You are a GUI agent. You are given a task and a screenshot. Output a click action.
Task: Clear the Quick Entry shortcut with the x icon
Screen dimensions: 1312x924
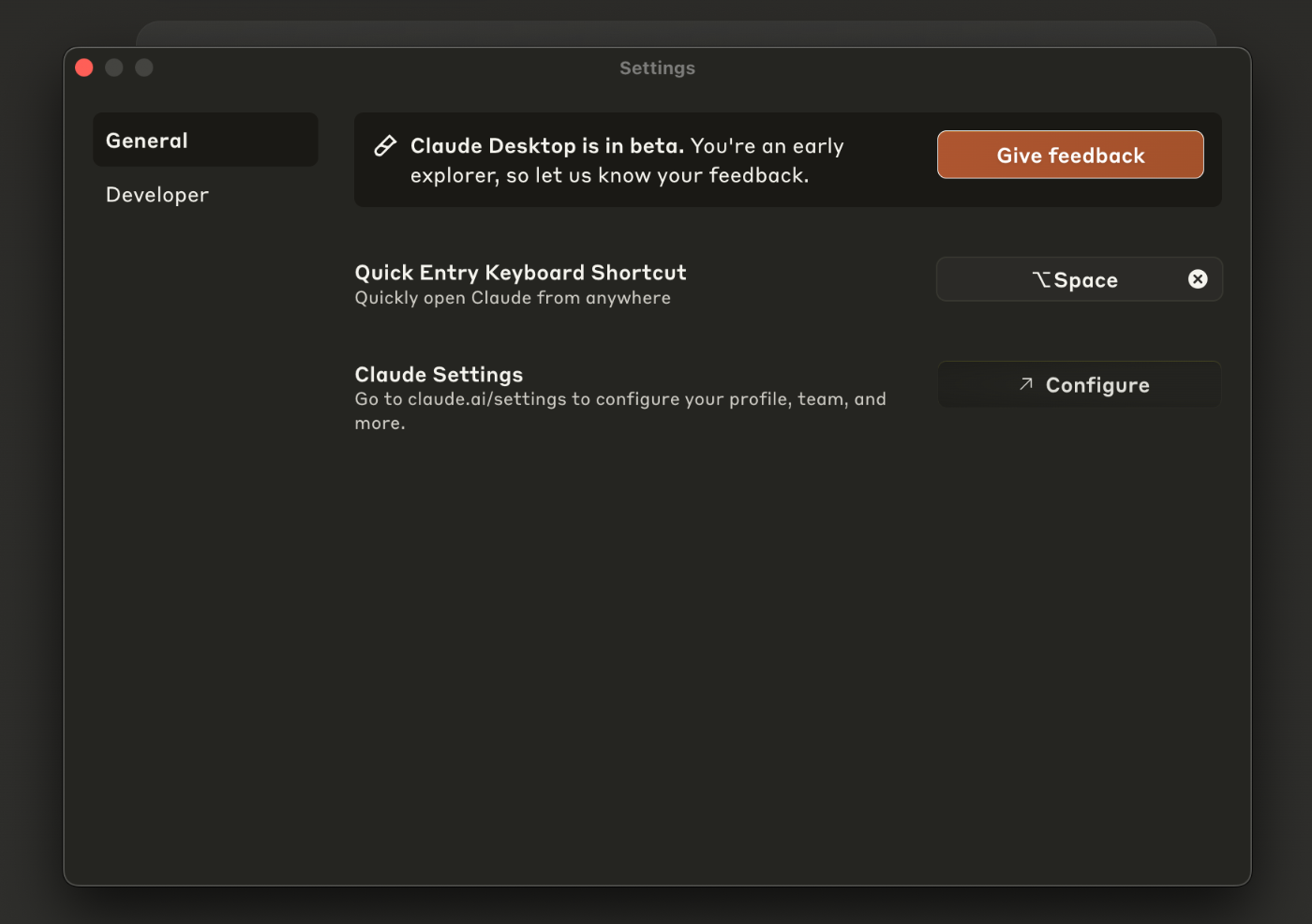[x=1198, y=279]
